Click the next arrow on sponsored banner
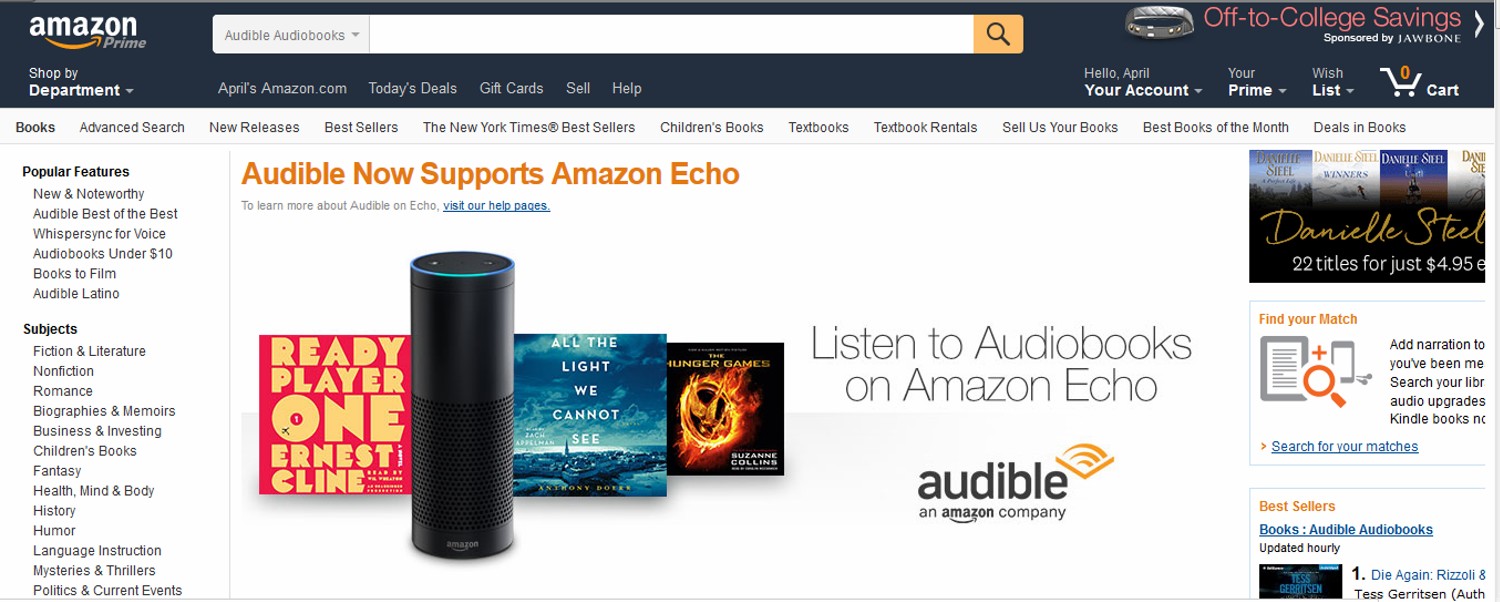The width and height of the screenshot is (1500, 602). (x=1479, y=23)
